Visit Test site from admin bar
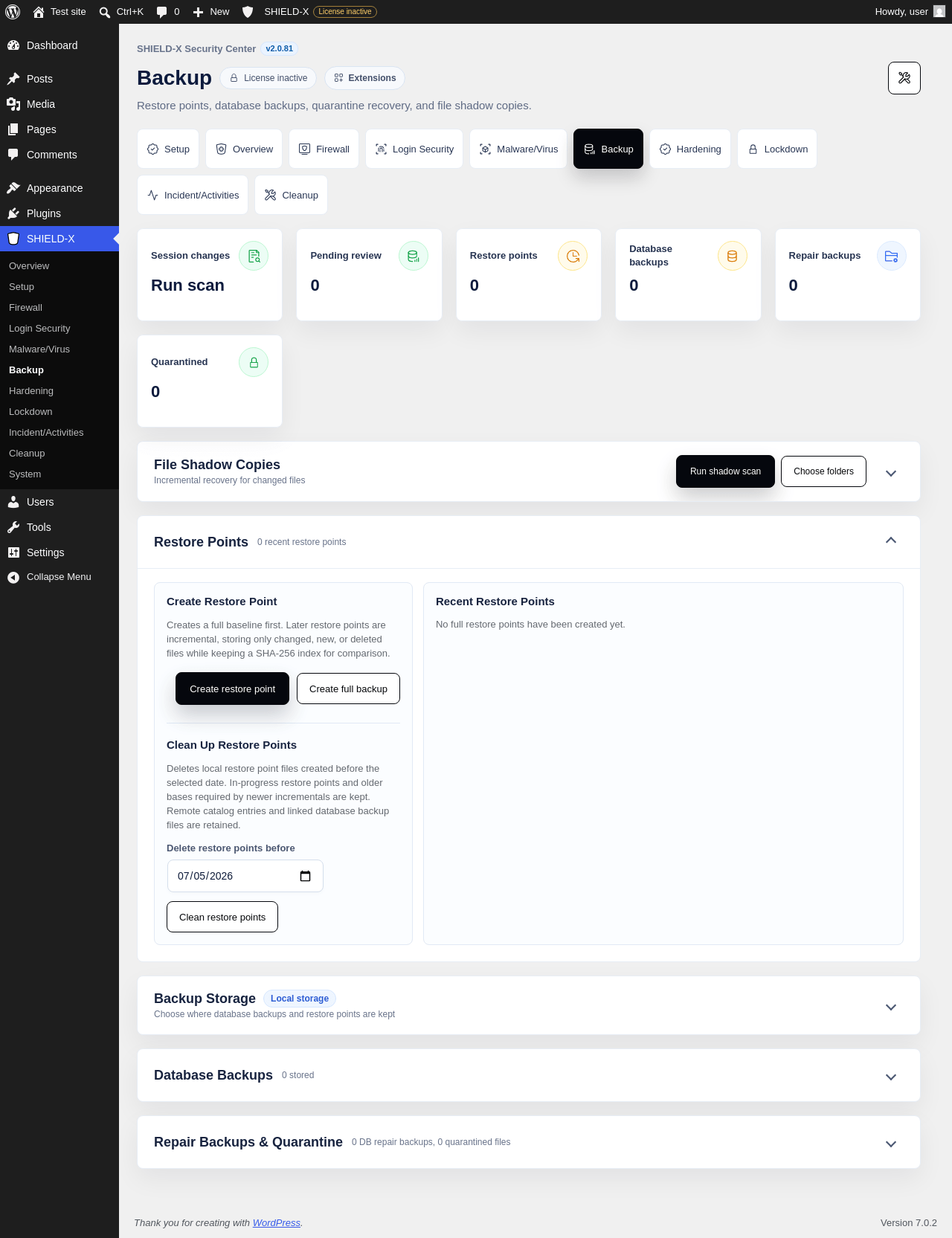Image resolution: width=952 pixels, height=1238 pixels. (59, 12)
